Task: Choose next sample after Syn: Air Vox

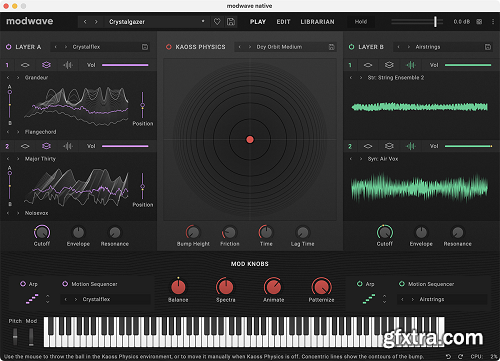Action: pos(361,159)
